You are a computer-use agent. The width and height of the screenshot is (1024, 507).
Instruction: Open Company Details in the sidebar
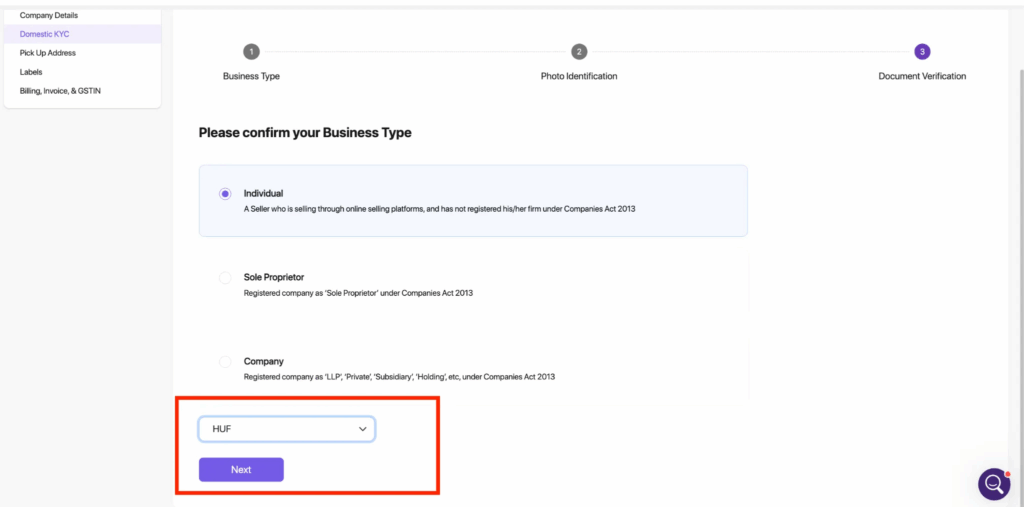coord(48,16)
